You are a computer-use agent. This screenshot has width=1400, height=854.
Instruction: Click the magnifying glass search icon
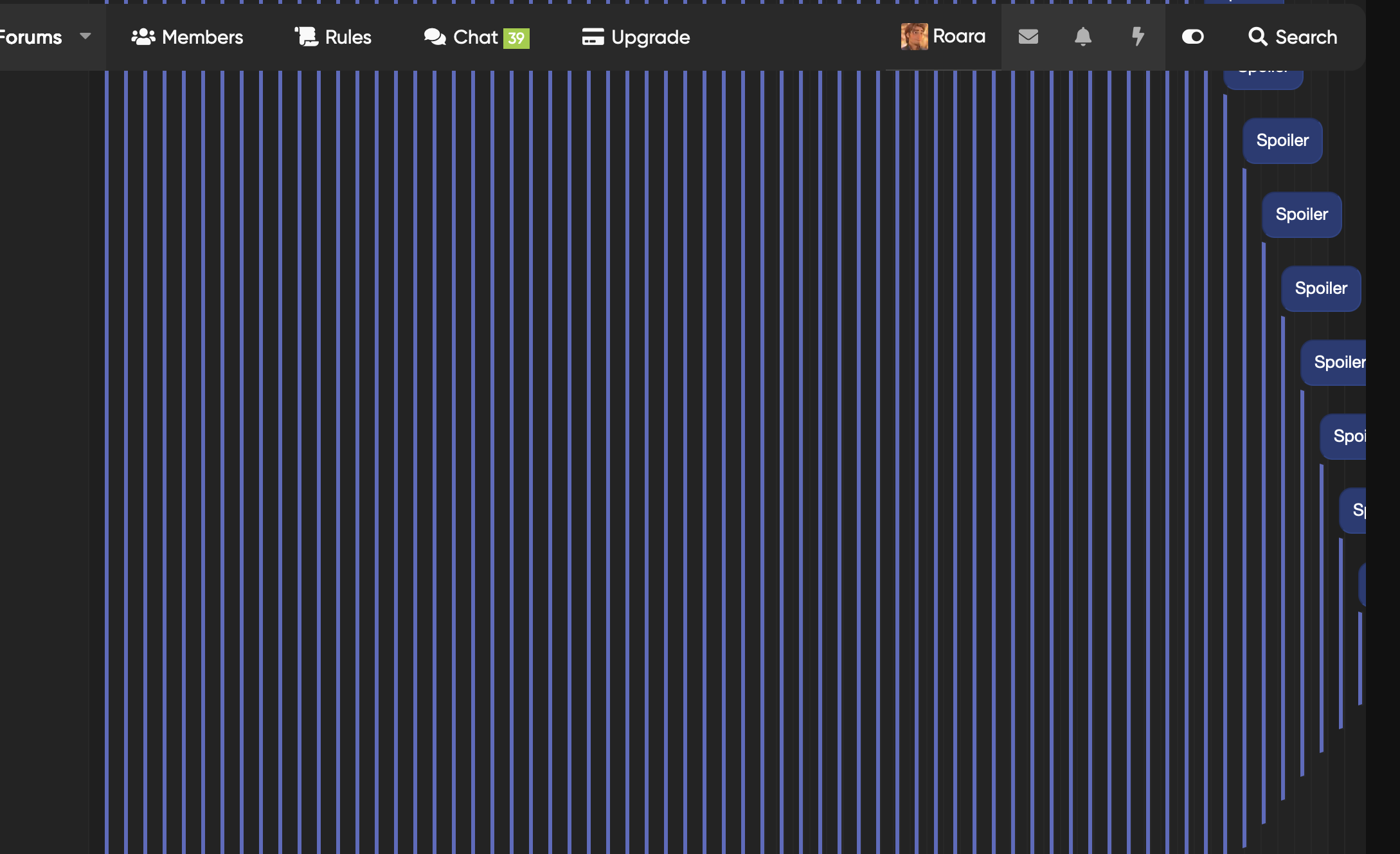[x=1258, y=37]
